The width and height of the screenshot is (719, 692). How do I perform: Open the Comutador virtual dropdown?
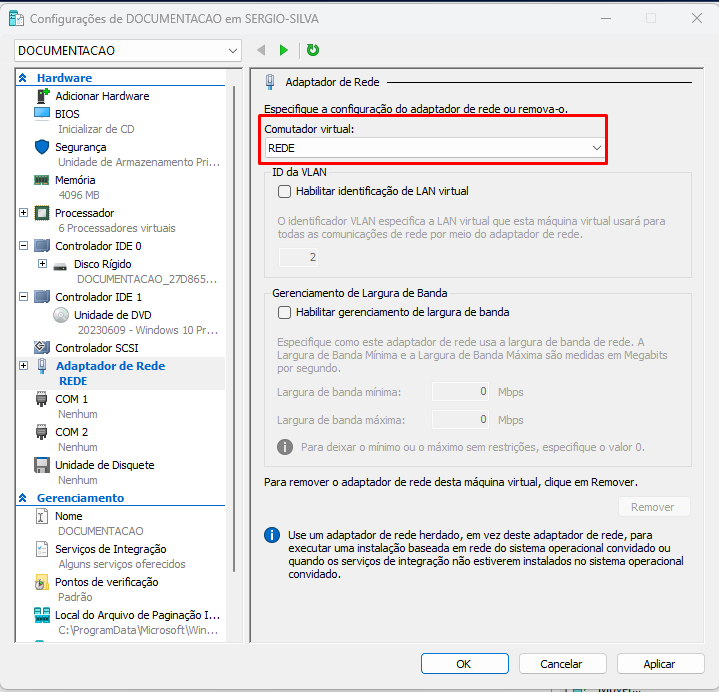435,148
